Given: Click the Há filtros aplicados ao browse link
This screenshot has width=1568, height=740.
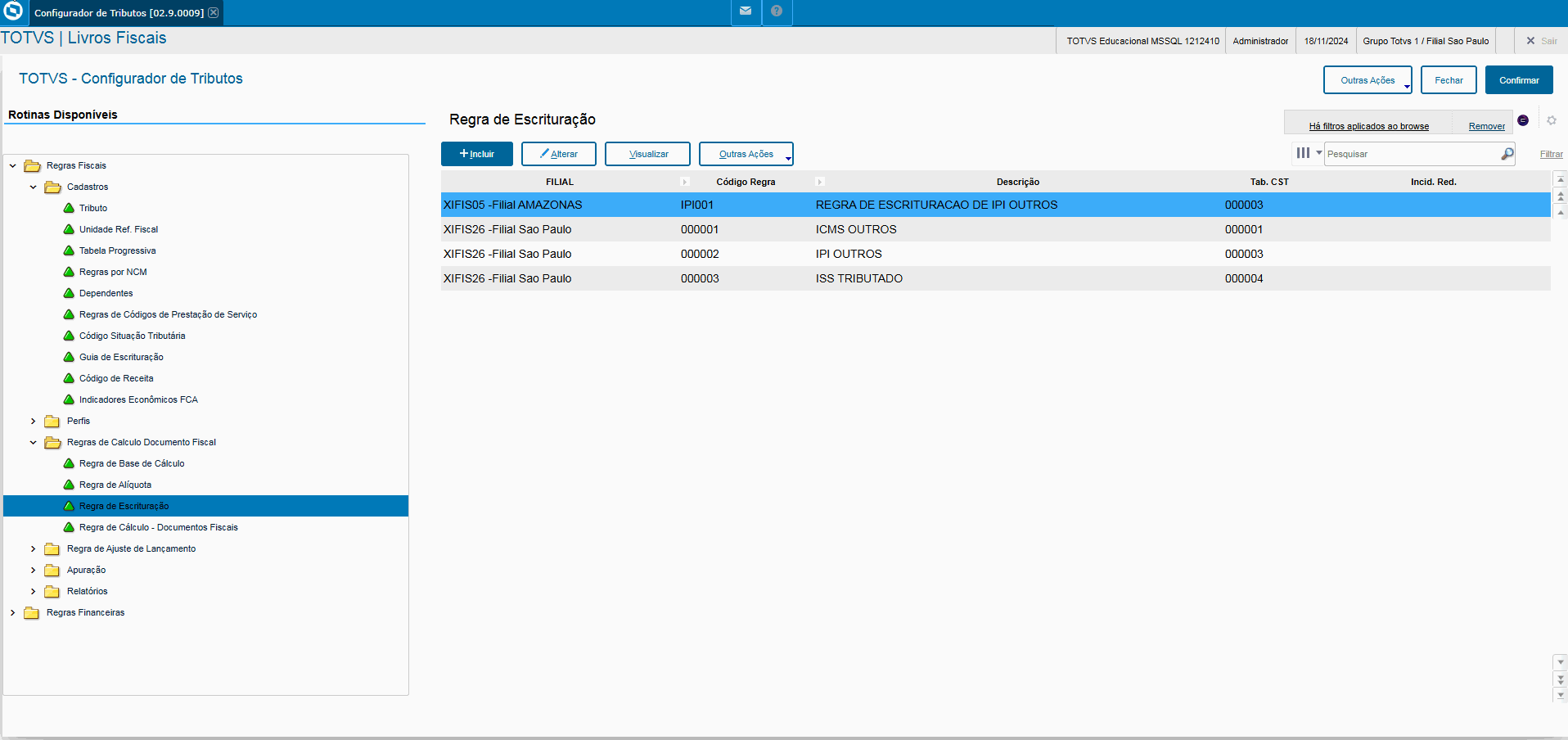Looking at the screenshot, I should pos(1369,126).
